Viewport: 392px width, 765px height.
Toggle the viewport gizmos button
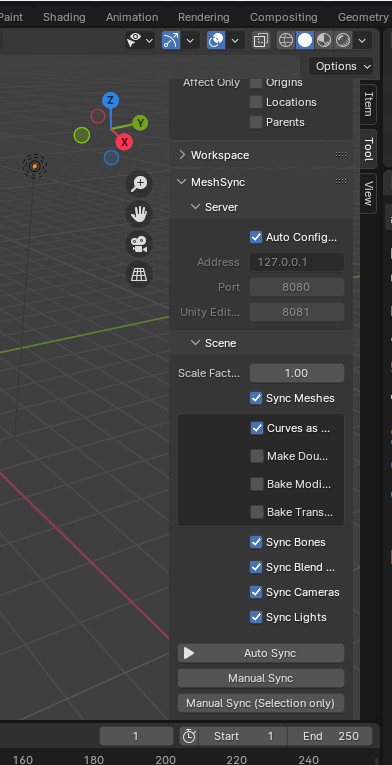tap(171, 40)
